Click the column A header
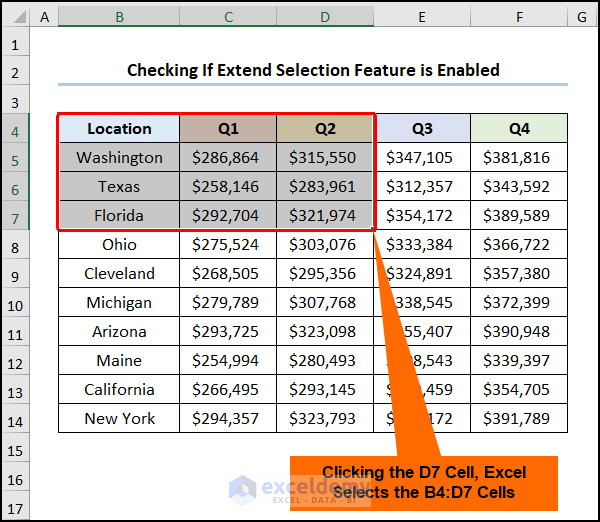 pyautogui.click(x=44, y=17)
